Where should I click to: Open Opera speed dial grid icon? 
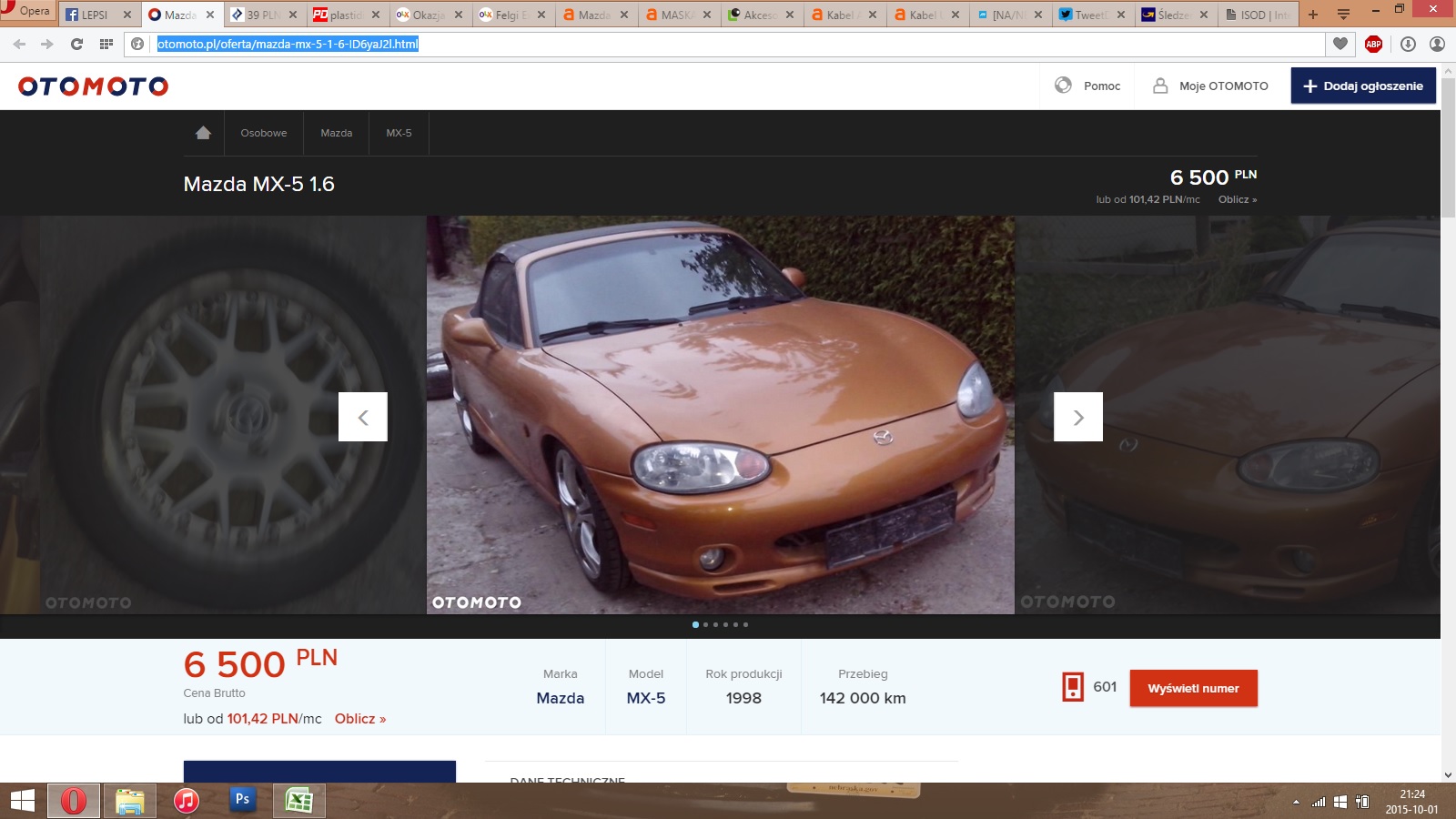[x=106, y=44]
